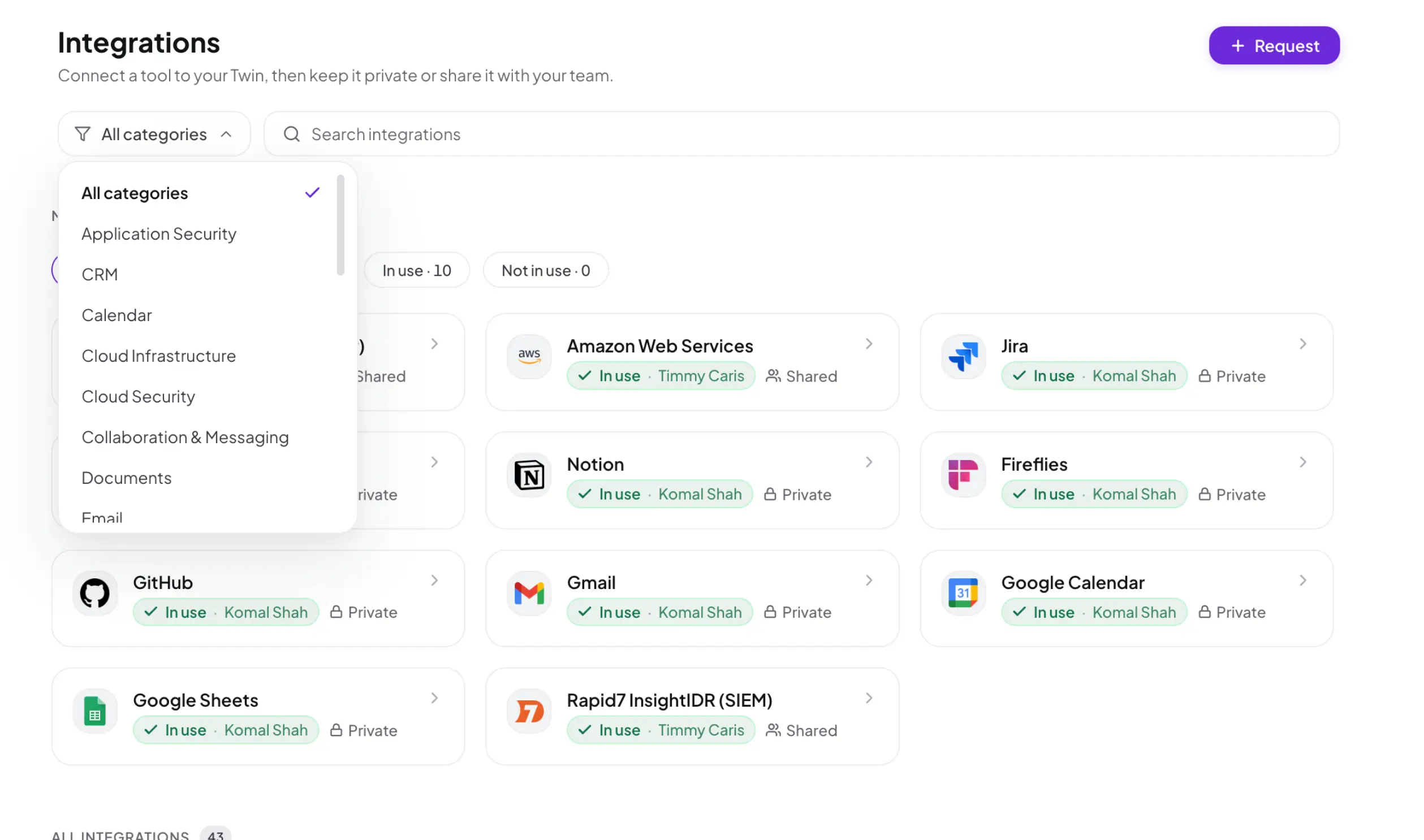Open Fireflies details chevron

[x=1302, y=462]
